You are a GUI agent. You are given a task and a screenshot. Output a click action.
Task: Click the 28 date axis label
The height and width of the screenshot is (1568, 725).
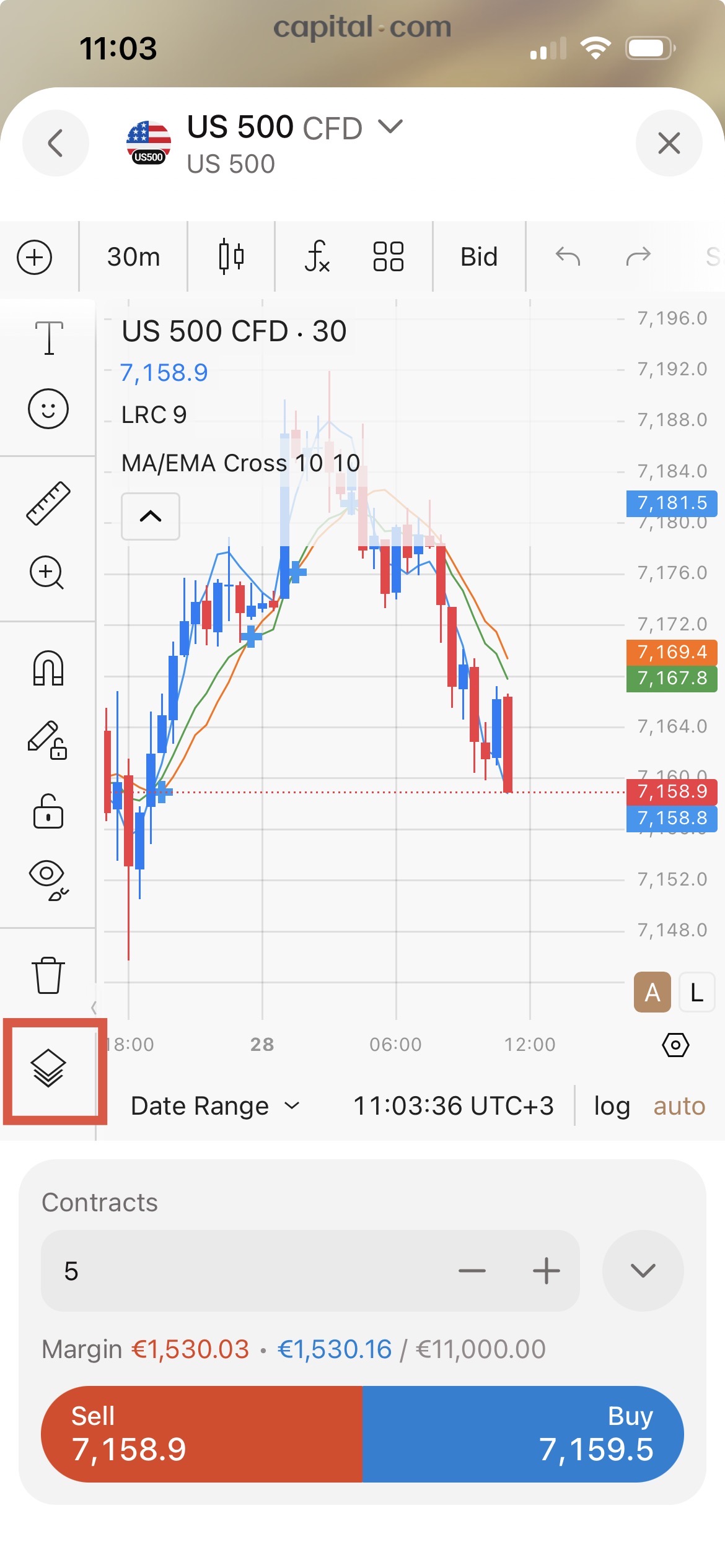coord(262,1045)
